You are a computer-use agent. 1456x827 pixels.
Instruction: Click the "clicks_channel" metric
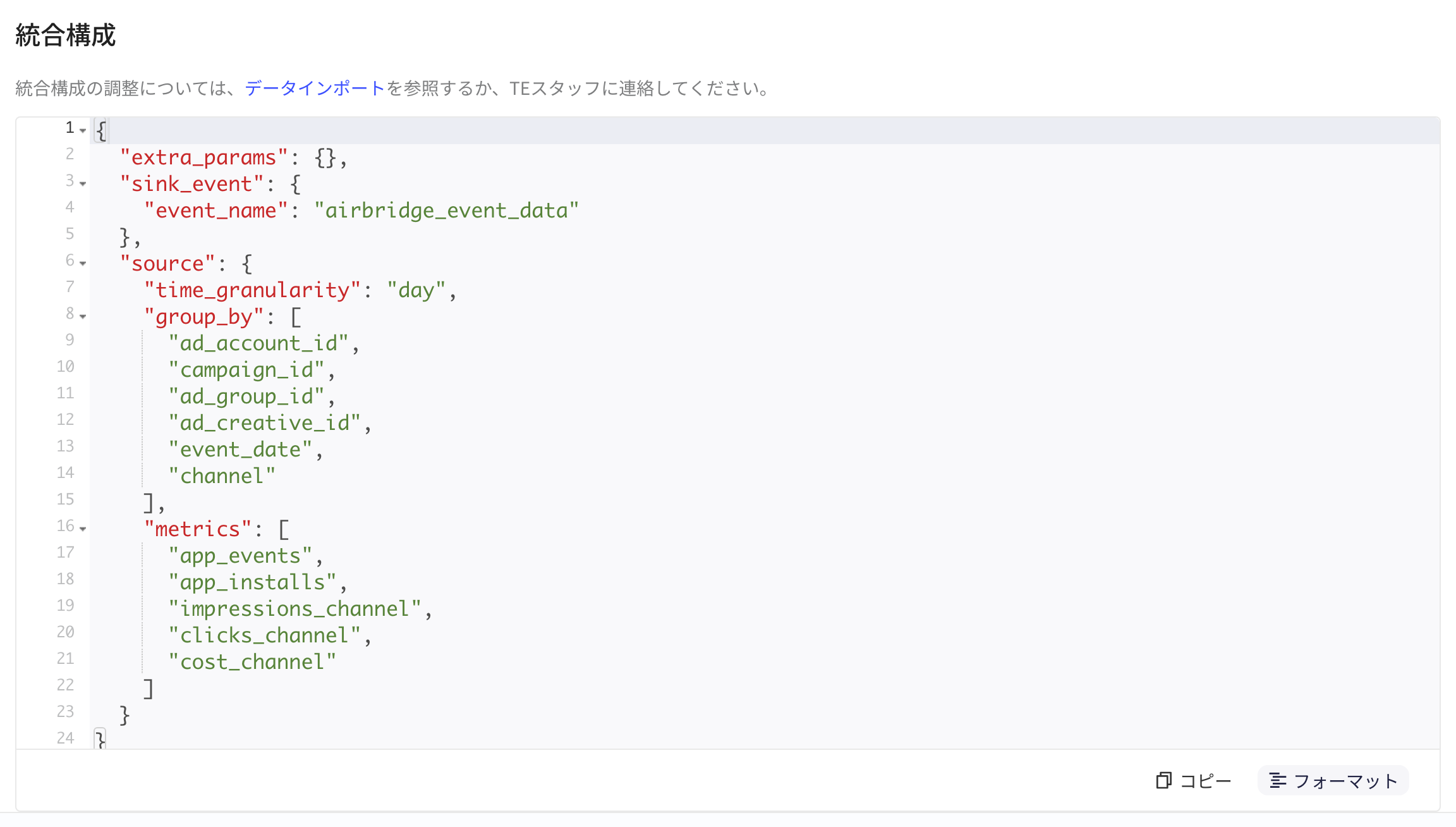tap(264, 635)
